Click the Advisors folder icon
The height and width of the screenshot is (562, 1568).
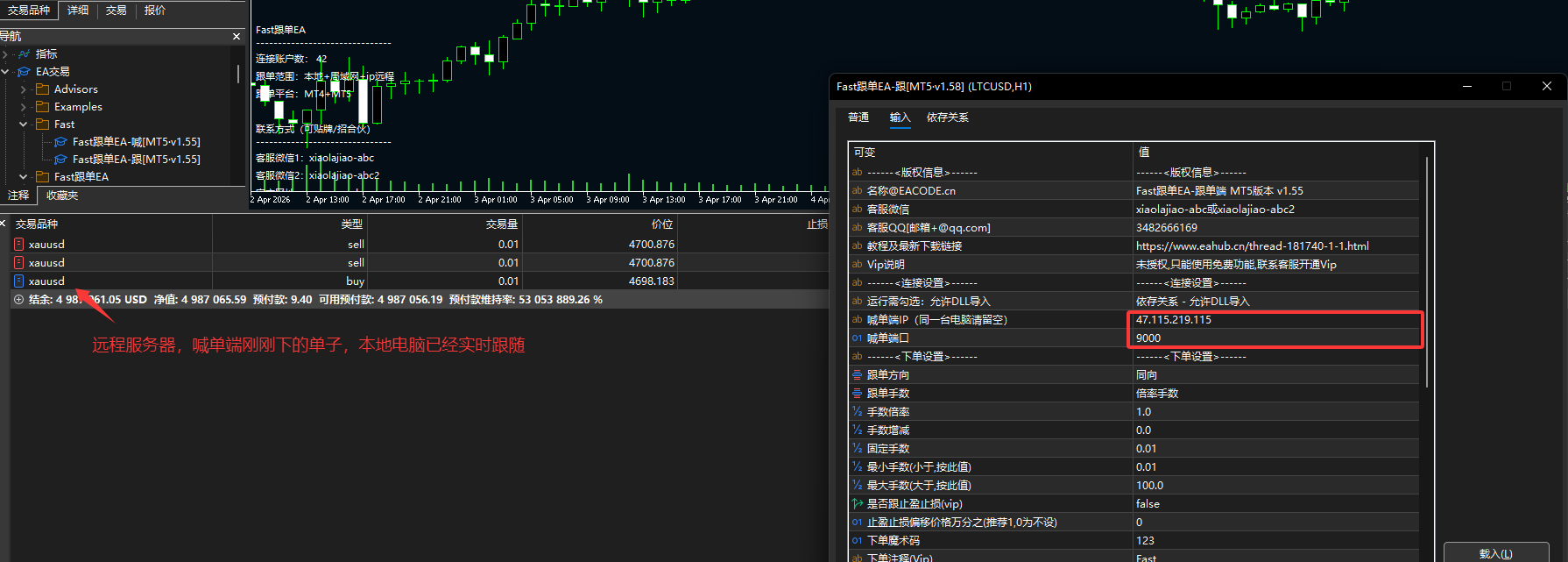[42, 89]
